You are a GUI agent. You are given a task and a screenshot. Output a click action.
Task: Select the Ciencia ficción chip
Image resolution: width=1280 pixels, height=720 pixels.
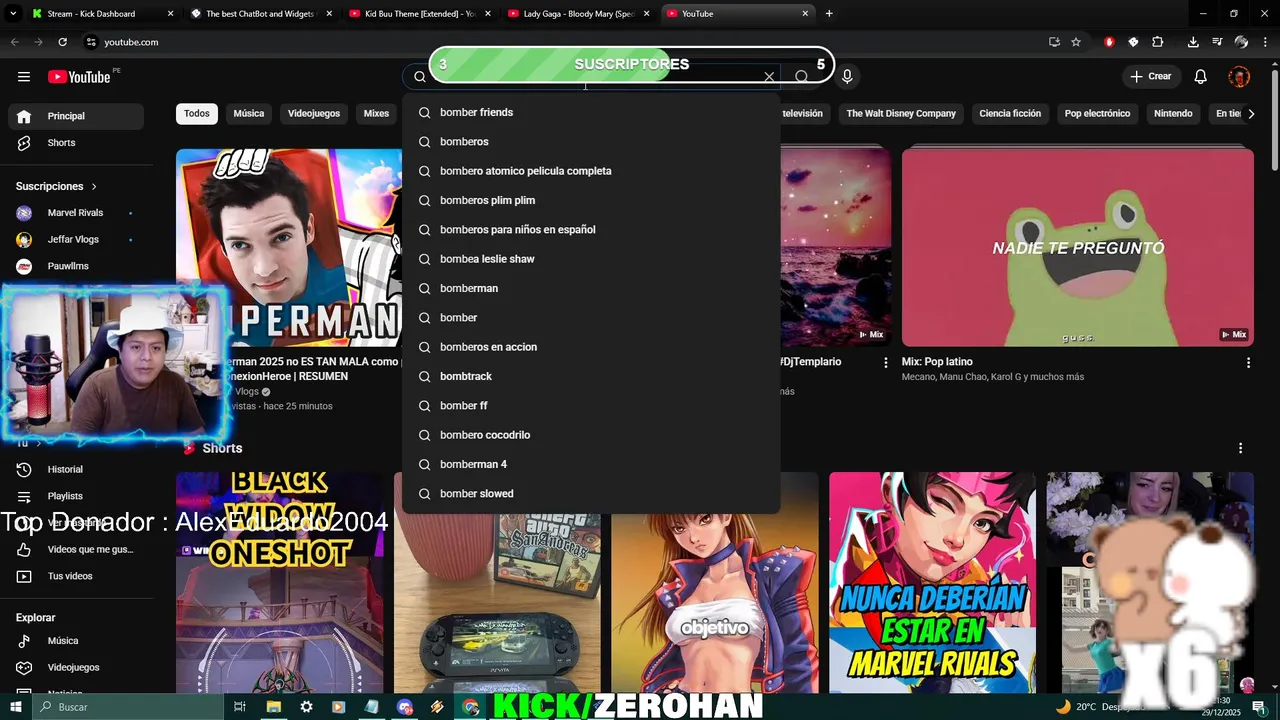1010,114
